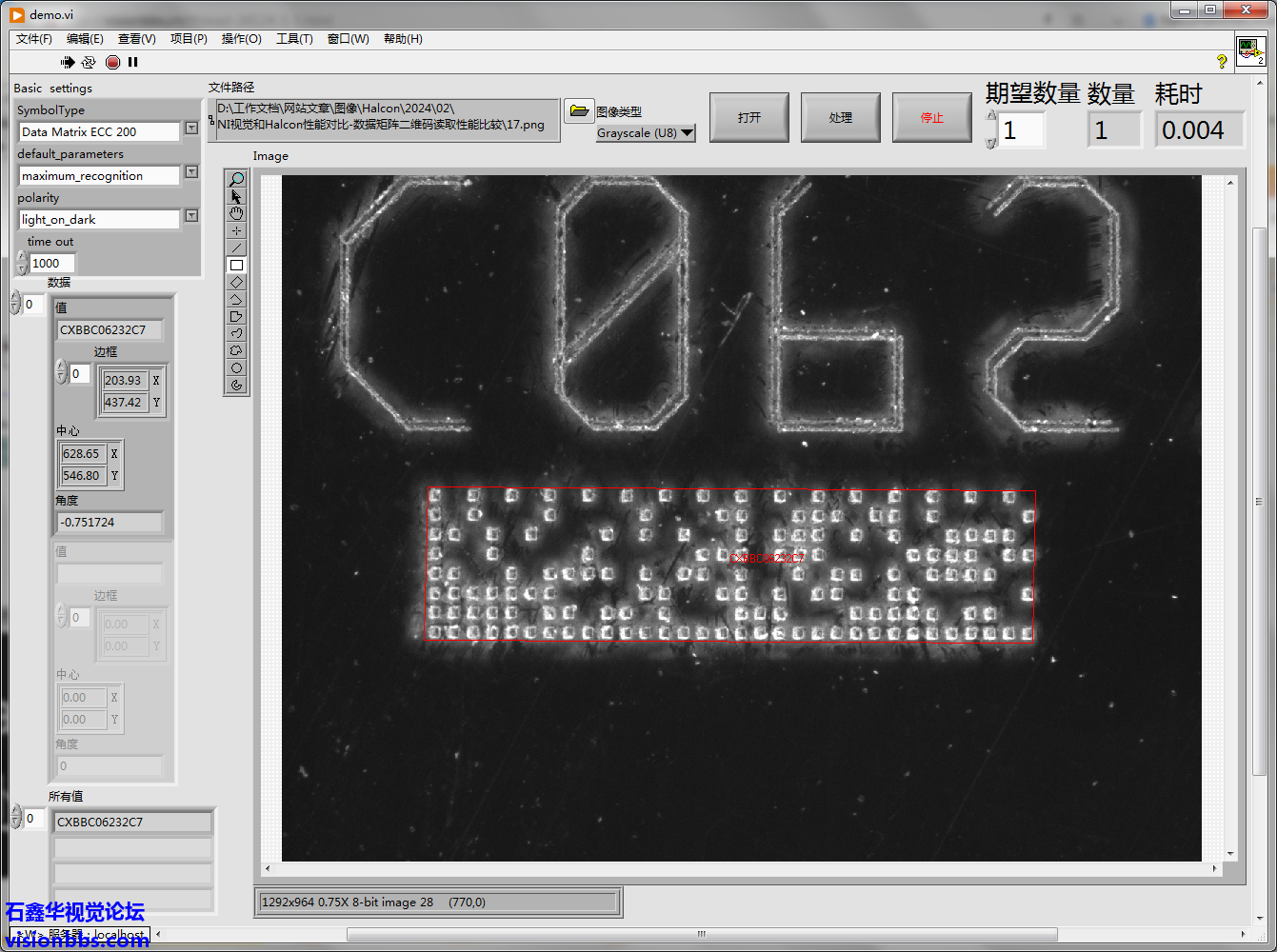1277x952 pixels.
Task: Open the 工具(T) menu
Action: pos(294,39)
